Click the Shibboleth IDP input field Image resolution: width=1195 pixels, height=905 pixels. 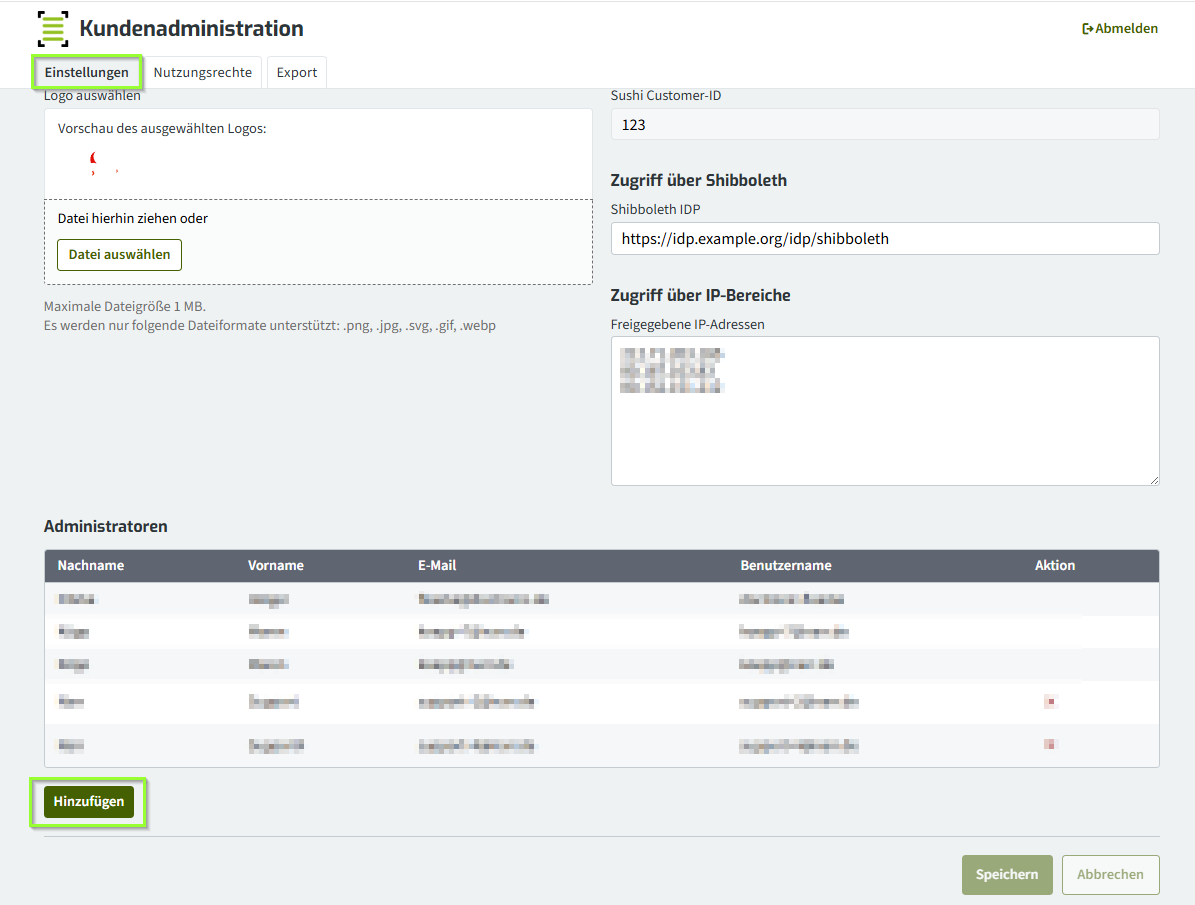point(885,239)
